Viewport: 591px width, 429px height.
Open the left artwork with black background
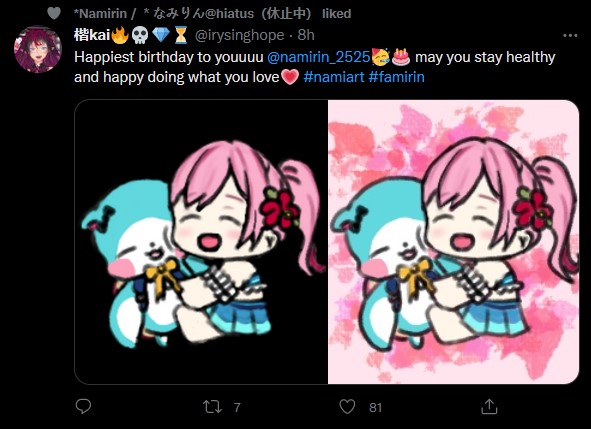(x=201, y=242)
